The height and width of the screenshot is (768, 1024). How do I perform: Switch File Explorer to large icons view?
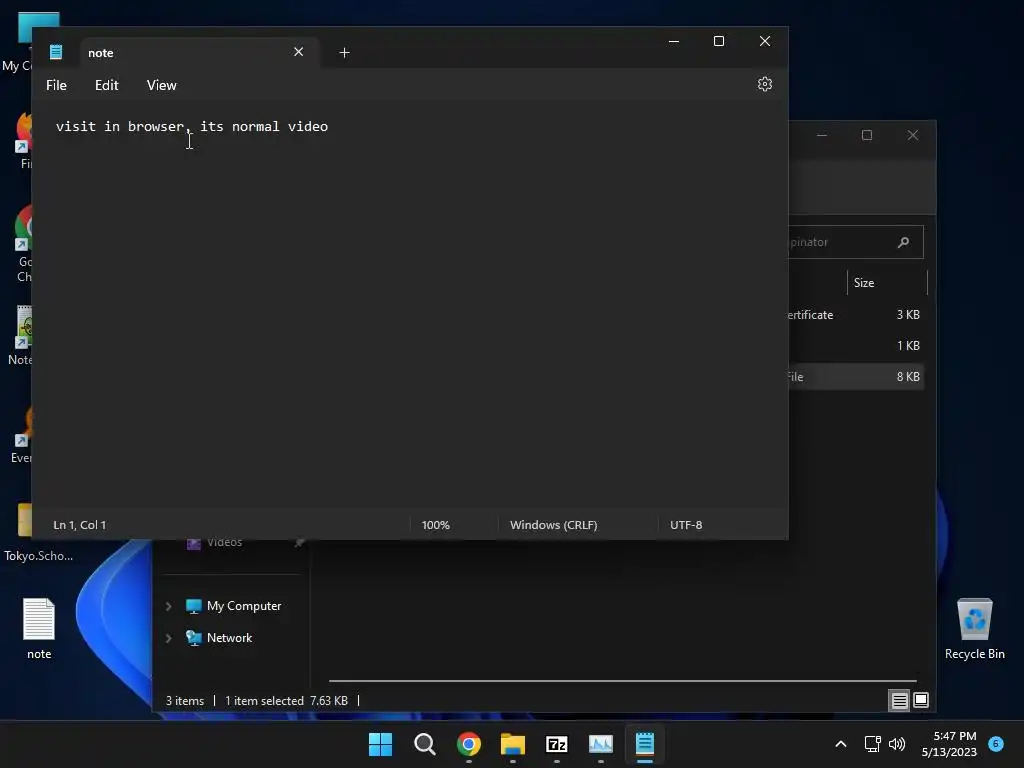click(921, 701)
